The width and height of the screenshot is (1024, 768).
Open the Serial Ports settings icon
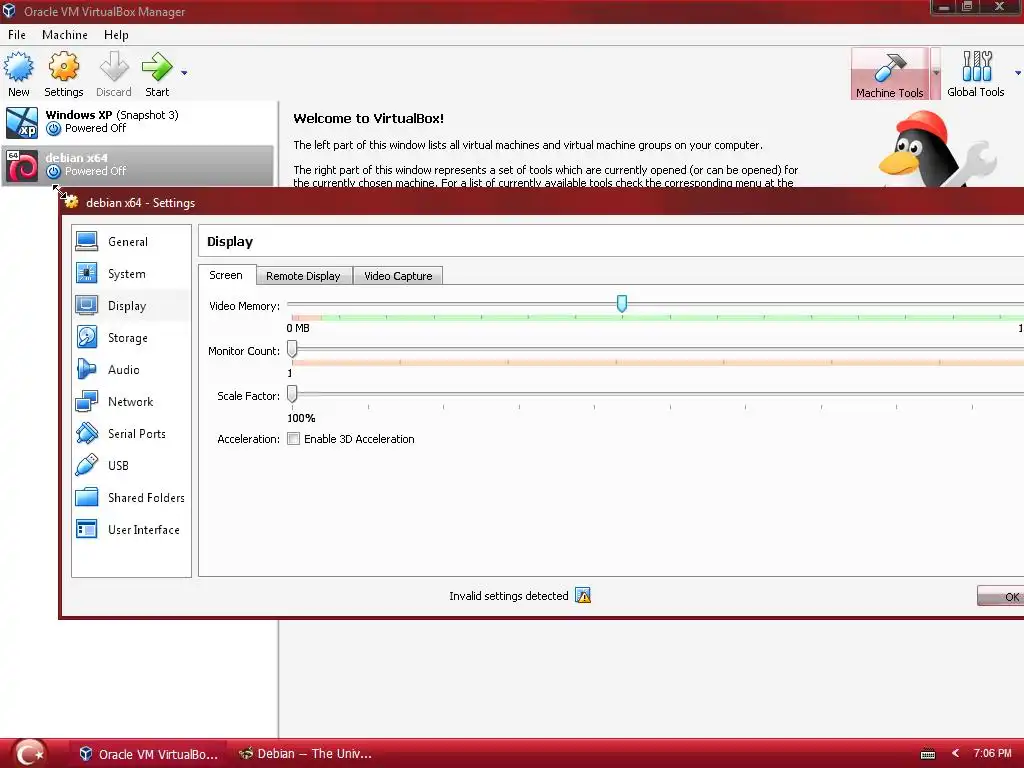tap(86, 434)
